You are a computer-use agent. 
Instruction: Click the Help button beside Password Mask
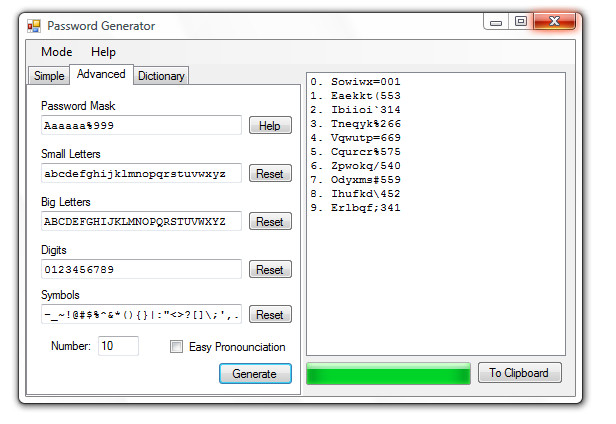(270, 125)
